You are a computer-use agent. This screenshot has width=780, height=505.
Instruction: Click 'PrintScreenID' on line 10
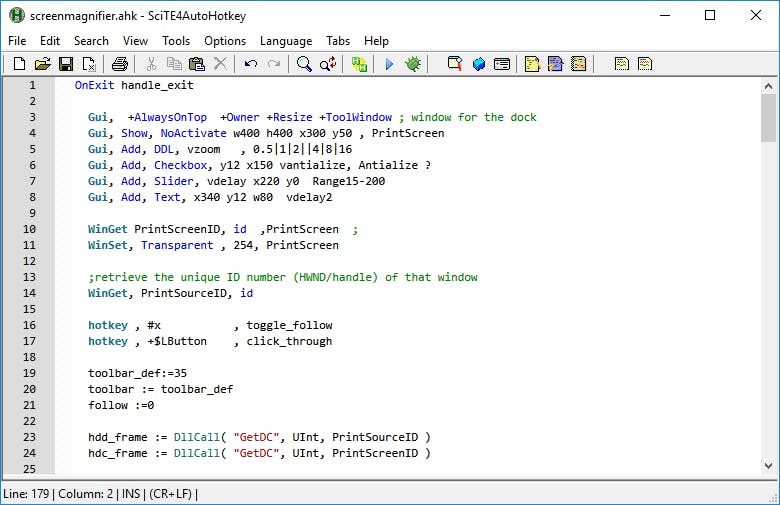click(x=177, y=229)
